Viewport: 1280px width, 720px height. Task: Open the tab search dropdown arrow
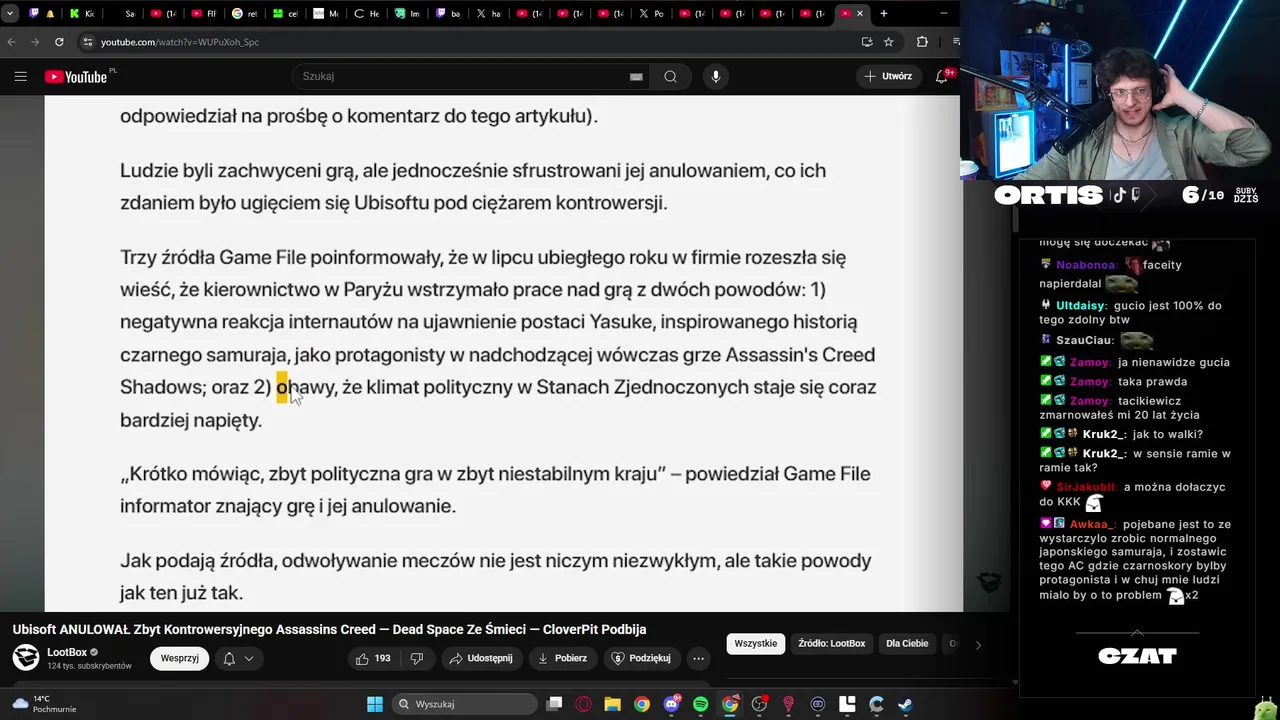point(10,14)
